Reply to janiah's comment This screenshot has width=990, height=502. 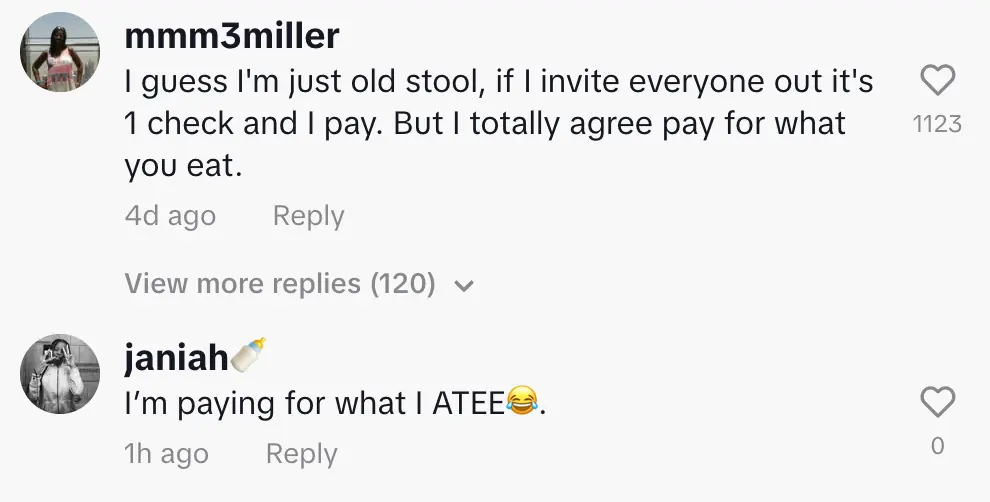pos(301,454)
